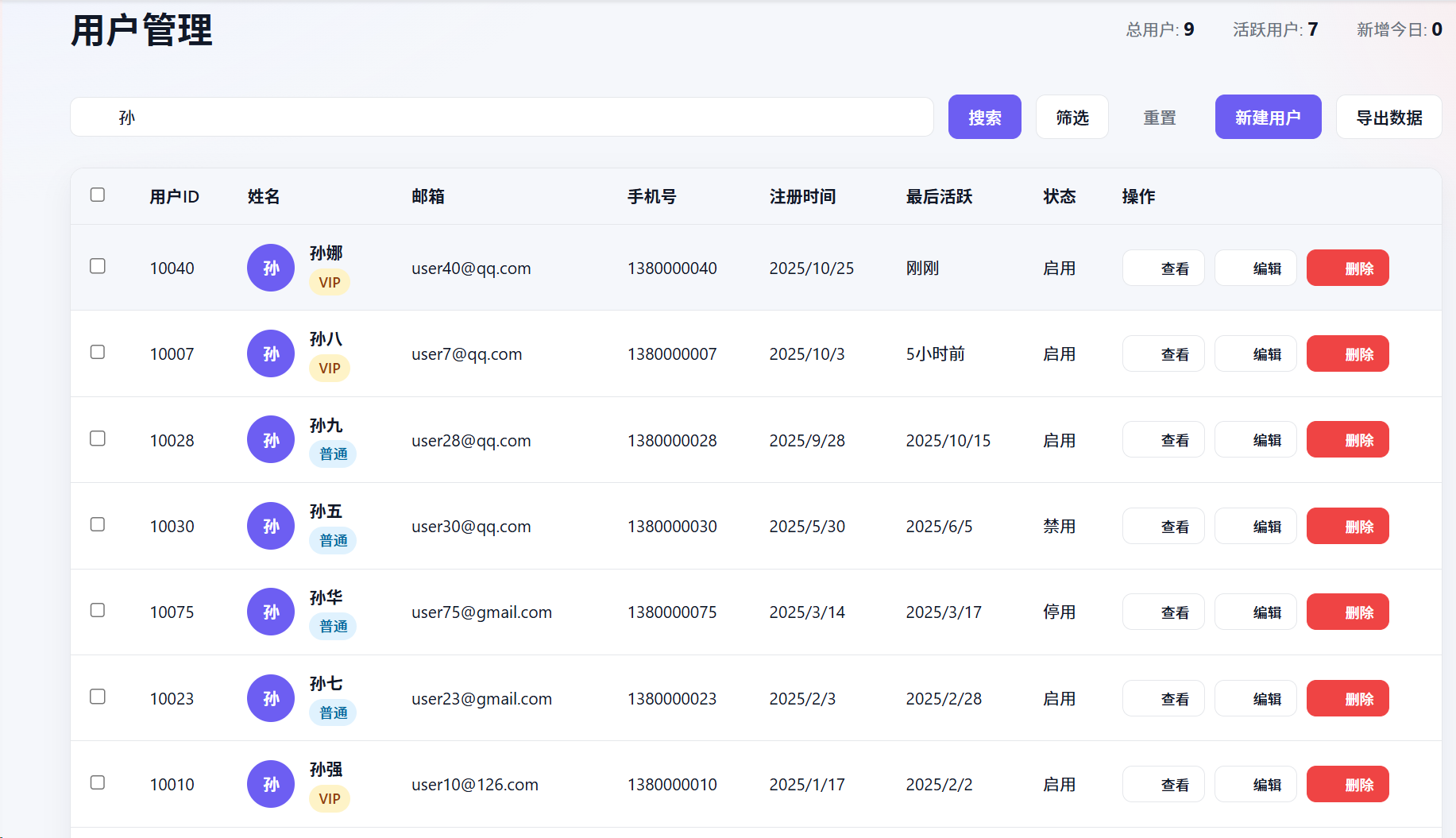Export records via 导出数据

(x=1388, y=117)
